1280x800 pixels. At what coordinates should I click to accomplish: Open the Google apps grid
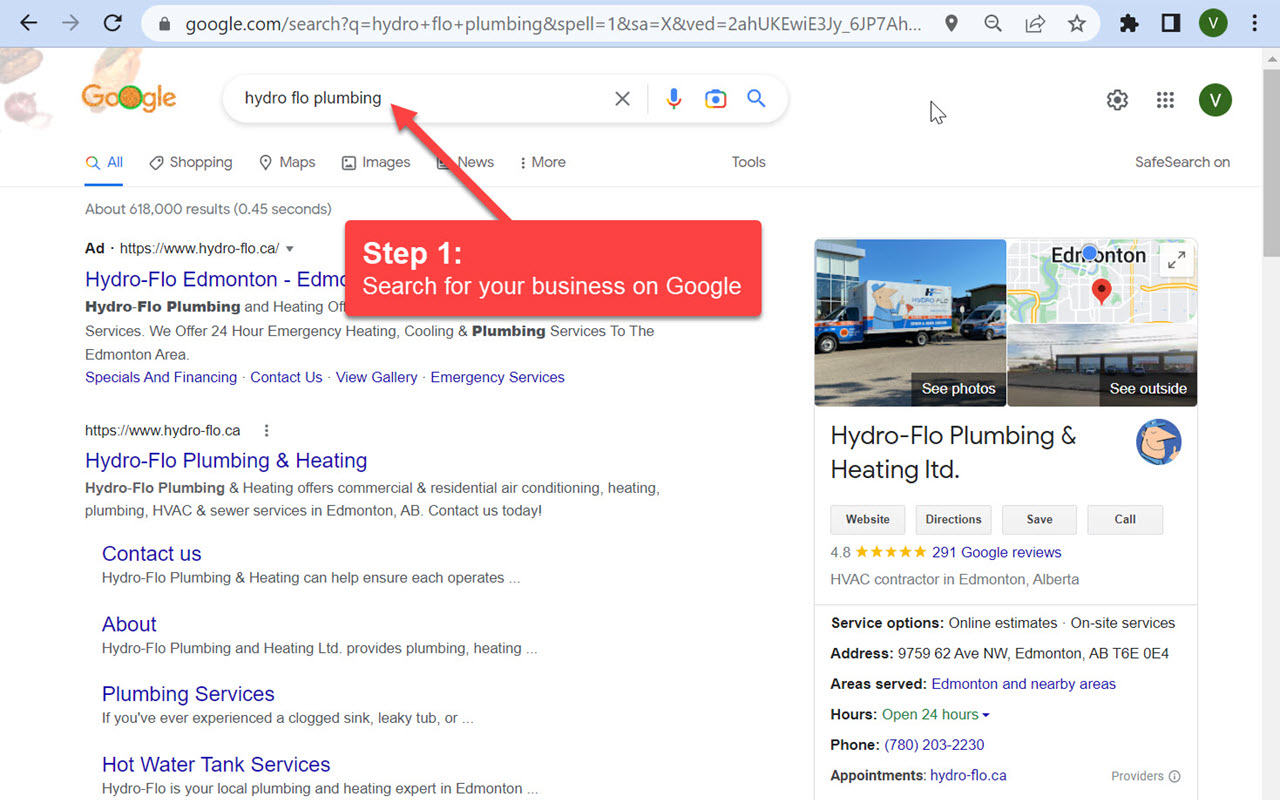coord(1164,100)
